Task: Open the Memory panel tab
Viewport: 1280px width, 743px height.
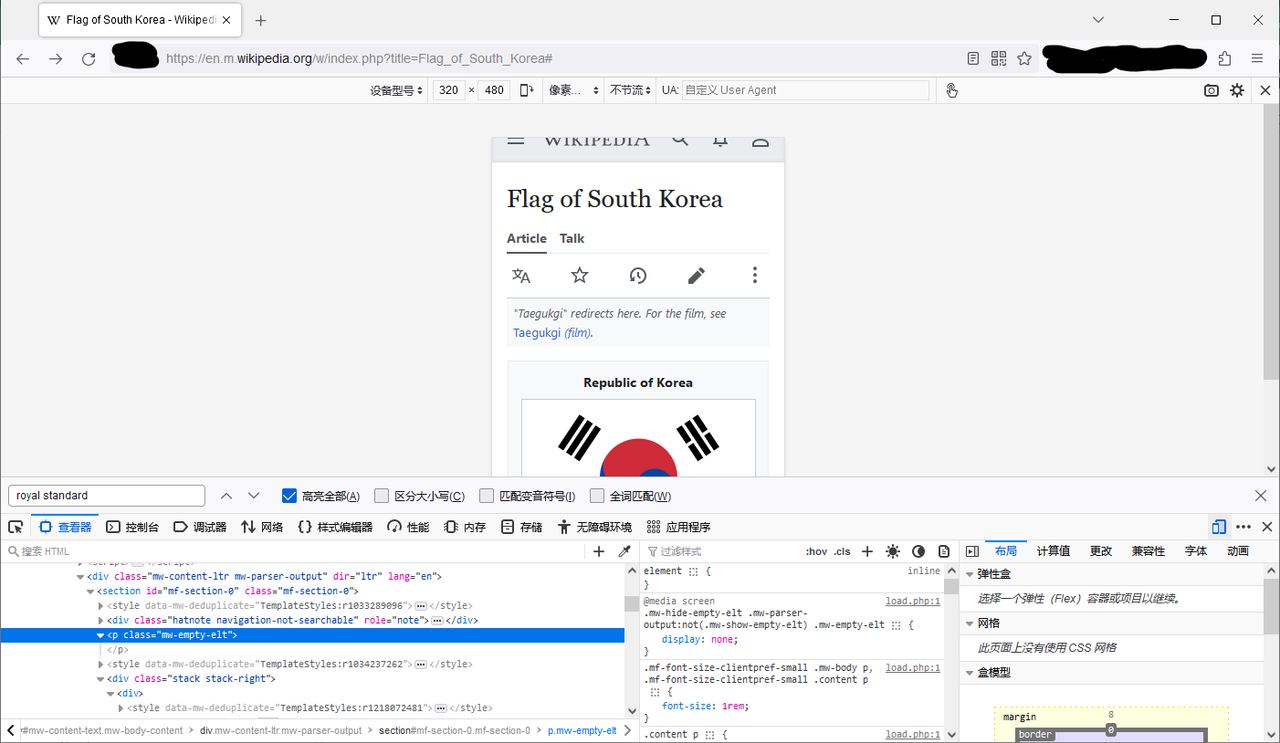Action: [x=465, y=527]
